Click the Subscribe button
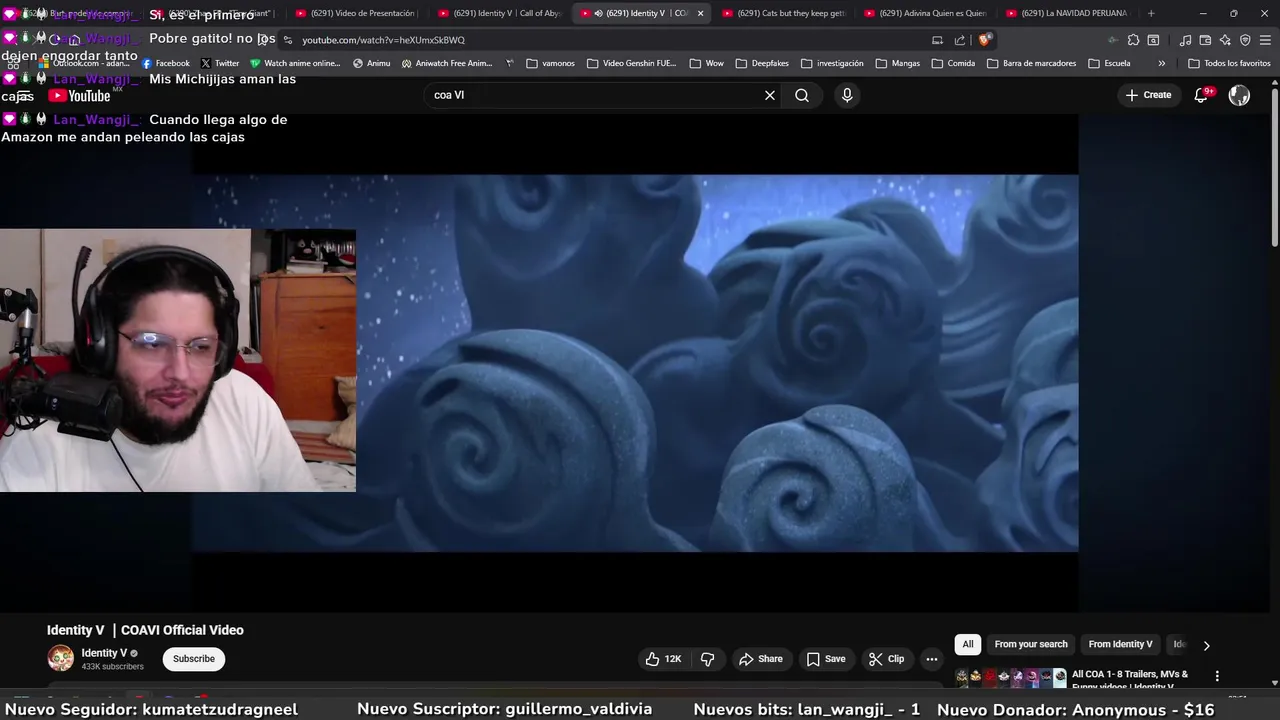 point(194,659)
